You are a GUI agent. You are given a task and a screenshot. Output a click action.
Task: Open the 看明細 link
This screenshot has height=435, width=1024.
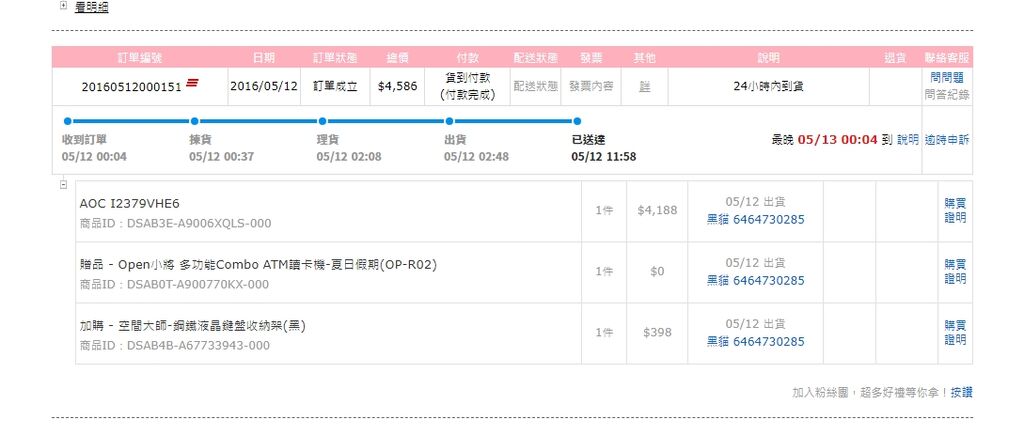[91, 8]
